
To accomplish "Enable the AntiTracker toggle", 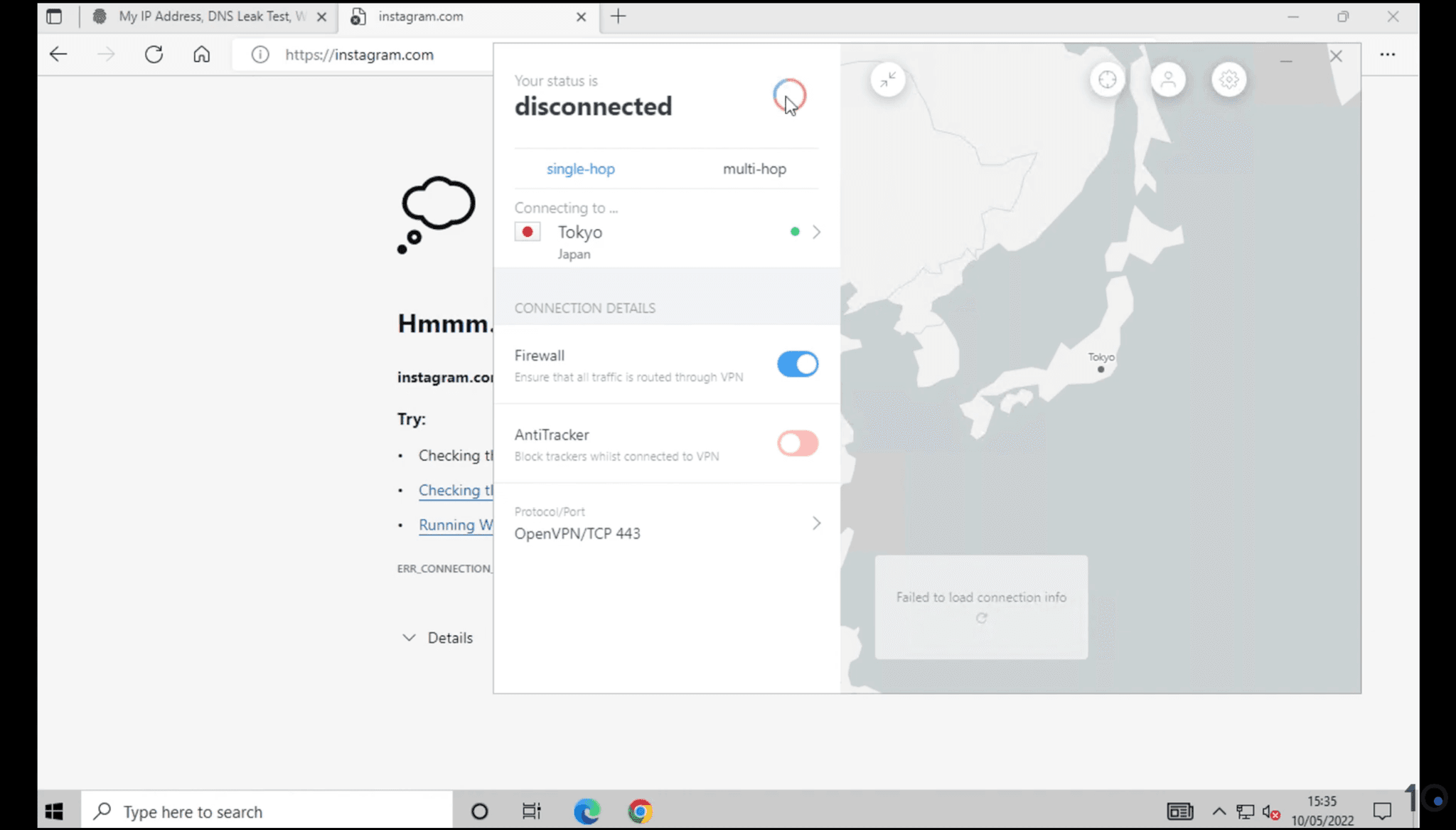I will (x=798, y=443).
